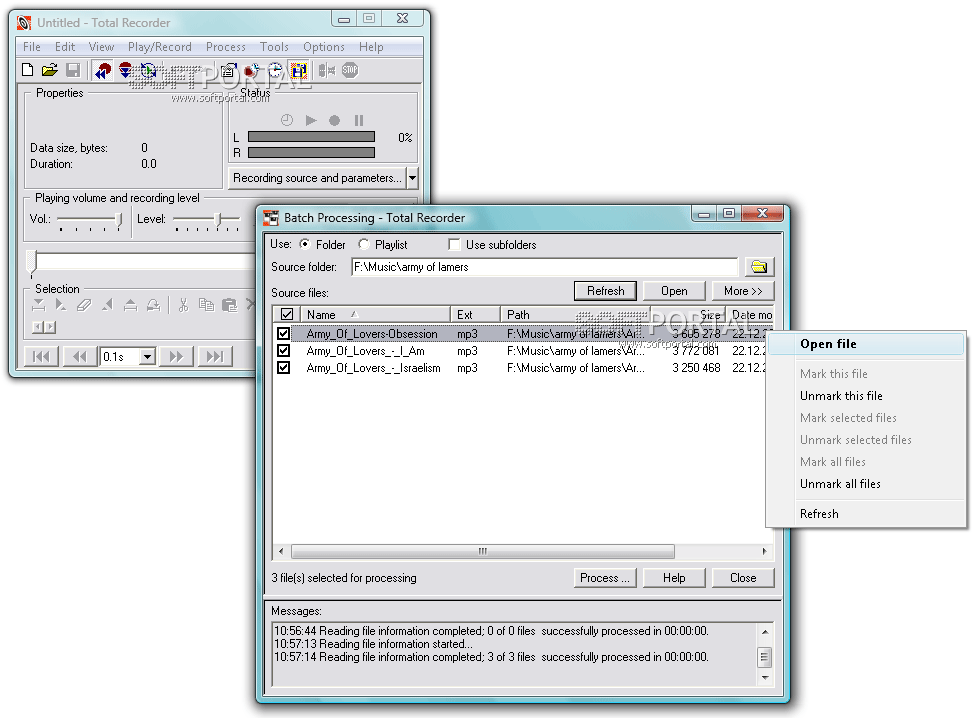Screen dimensions: 980x718
Task: Click the eraser icon in Selection panel
Action: click(84, 304)
